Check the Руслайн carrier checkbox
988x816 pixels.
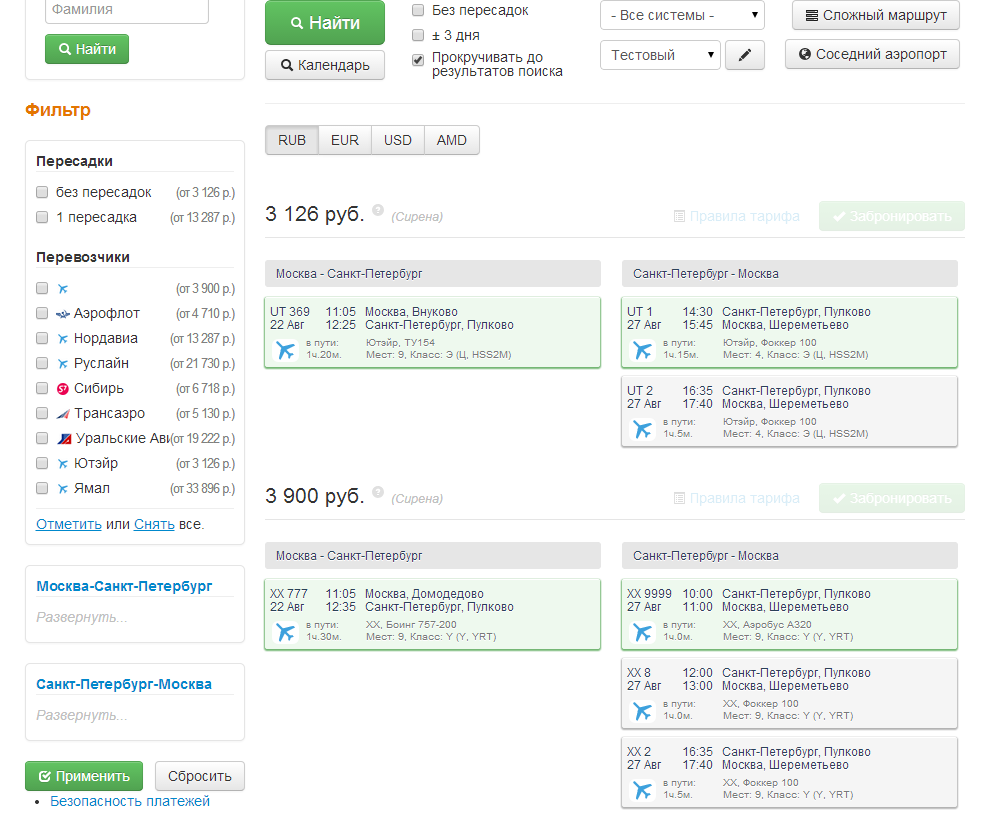pyautogui.click(x=42, y=363)
